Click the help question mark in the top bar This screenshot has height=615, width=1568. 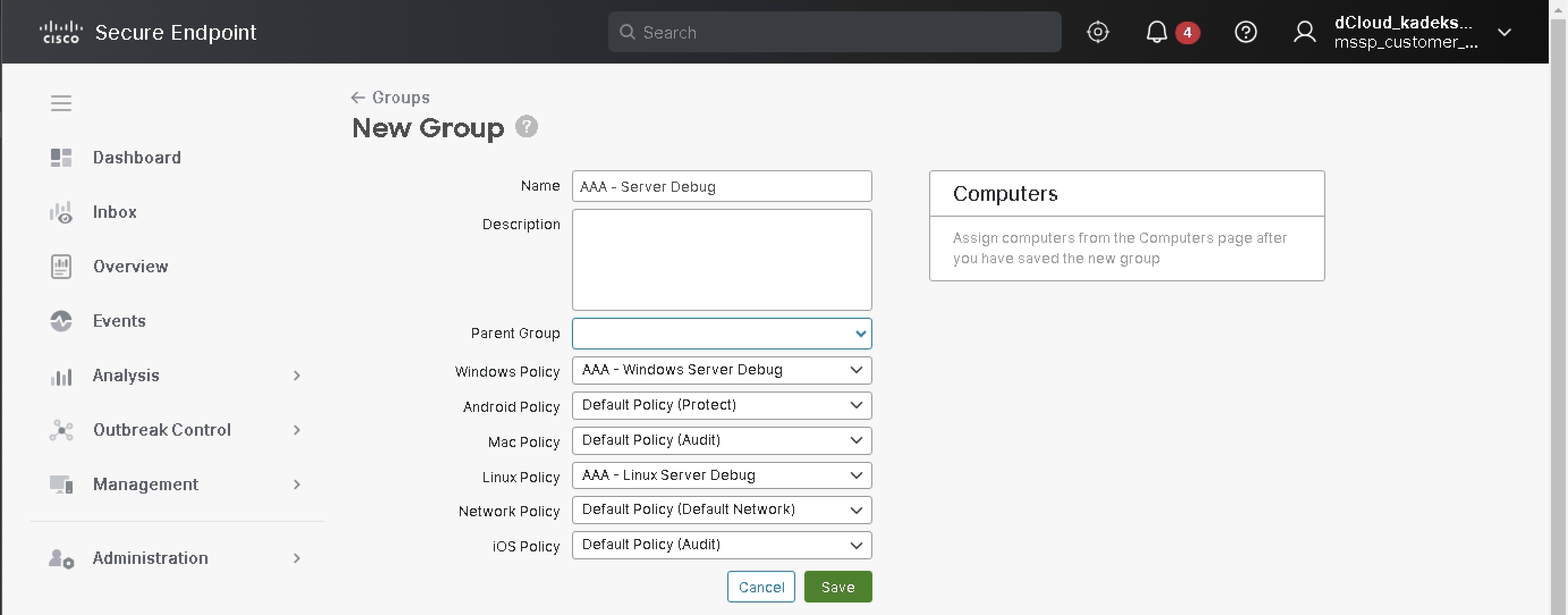click(1245, 32)
